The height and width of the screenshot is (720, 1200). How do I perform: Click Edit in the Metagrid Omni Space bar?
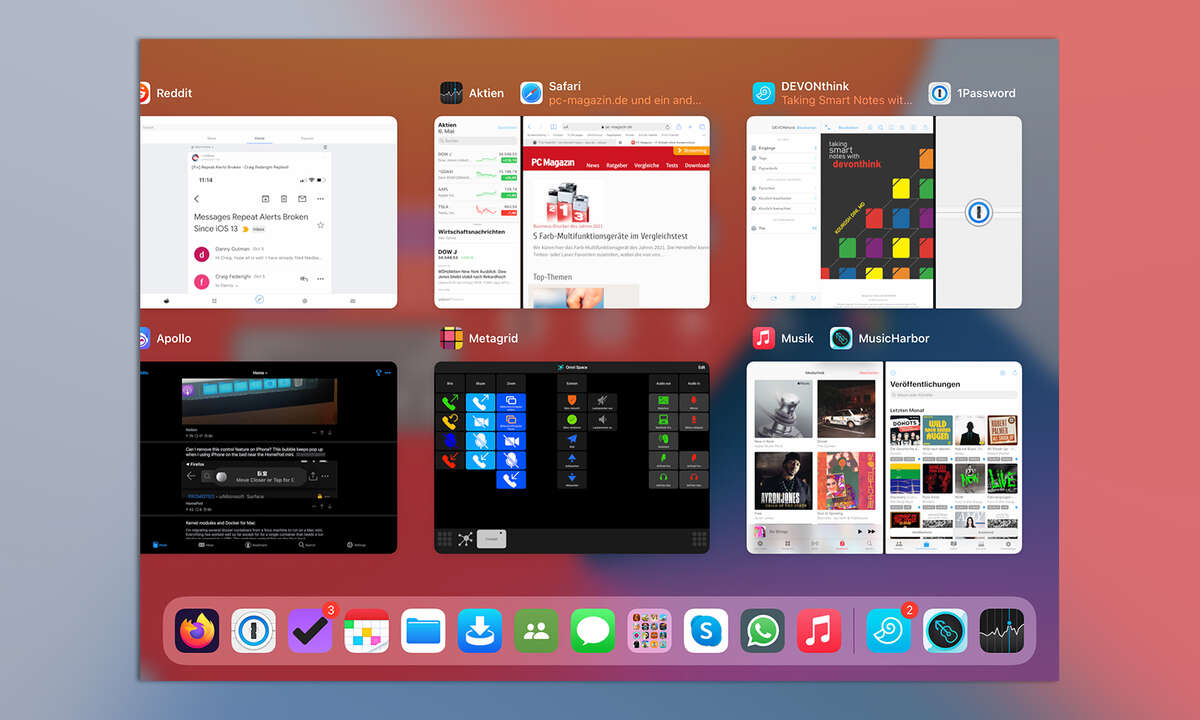coord(701,368)
